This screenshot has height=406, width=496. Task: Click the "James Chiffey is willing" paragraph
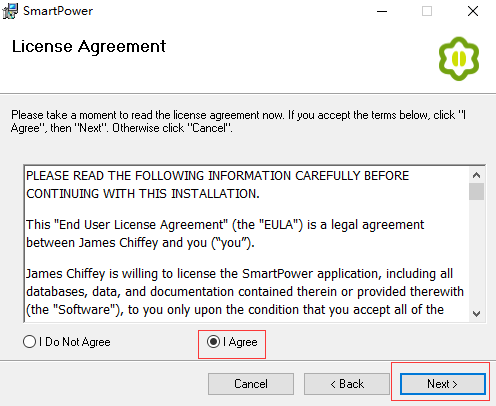(245, 292)
